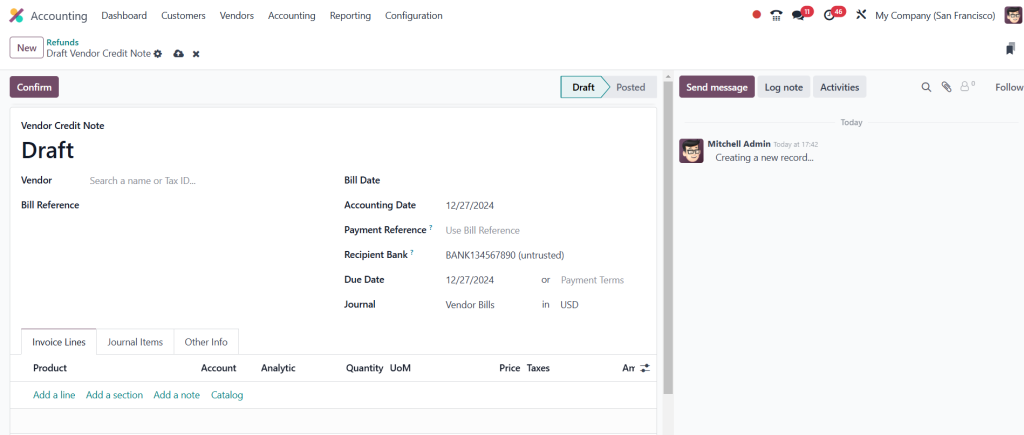Search messages with the magnifier icon
The image size is (1024, 435).
click(x=926, y=87)
